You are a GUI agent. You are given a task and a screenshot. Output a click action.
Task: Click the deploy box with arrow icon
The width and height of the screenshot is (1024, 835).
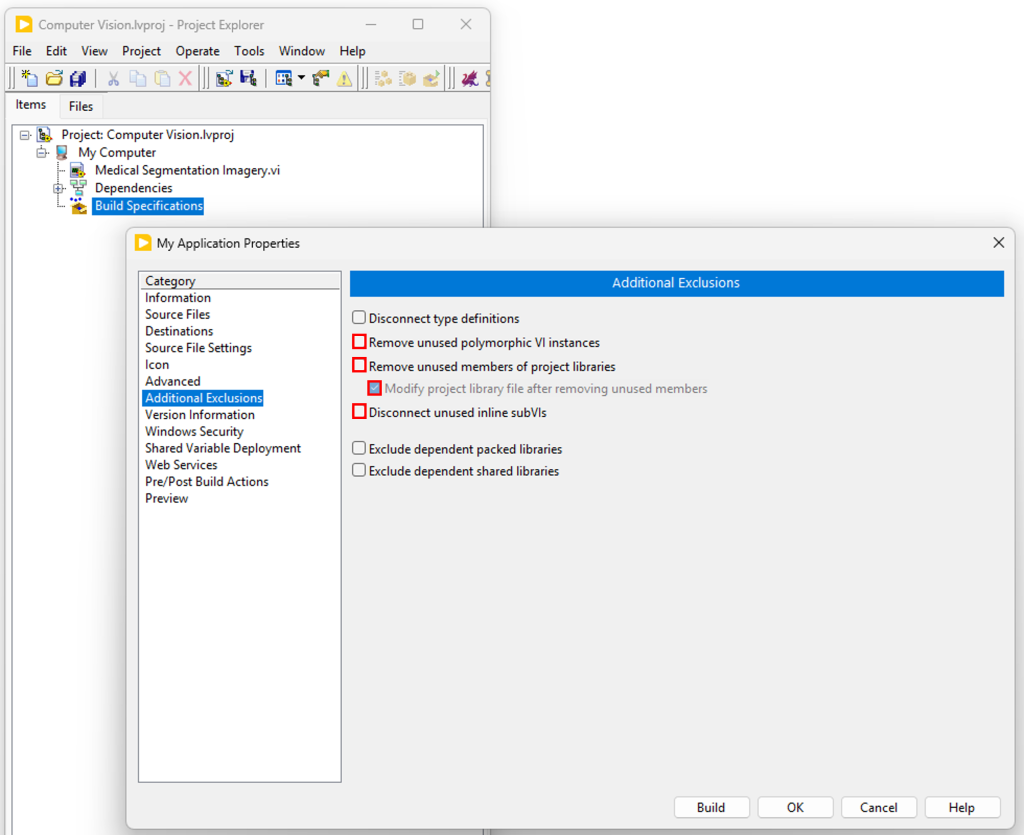431,79
